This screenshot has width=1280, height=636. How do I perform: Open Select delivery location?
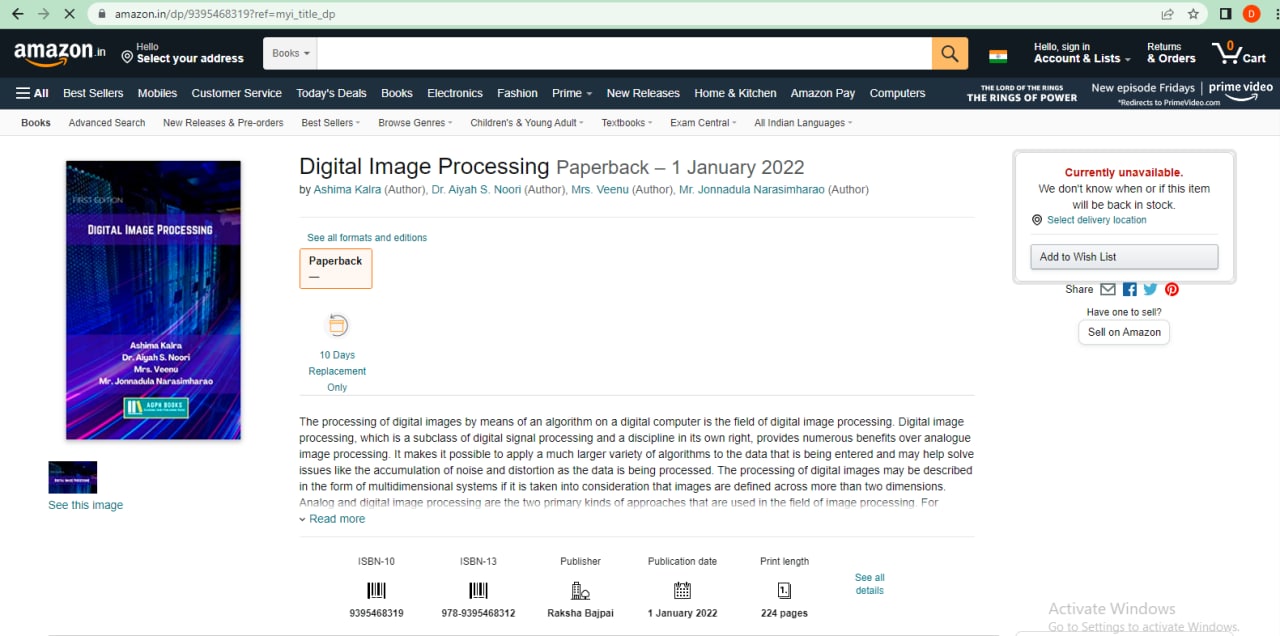(1096, 219)
